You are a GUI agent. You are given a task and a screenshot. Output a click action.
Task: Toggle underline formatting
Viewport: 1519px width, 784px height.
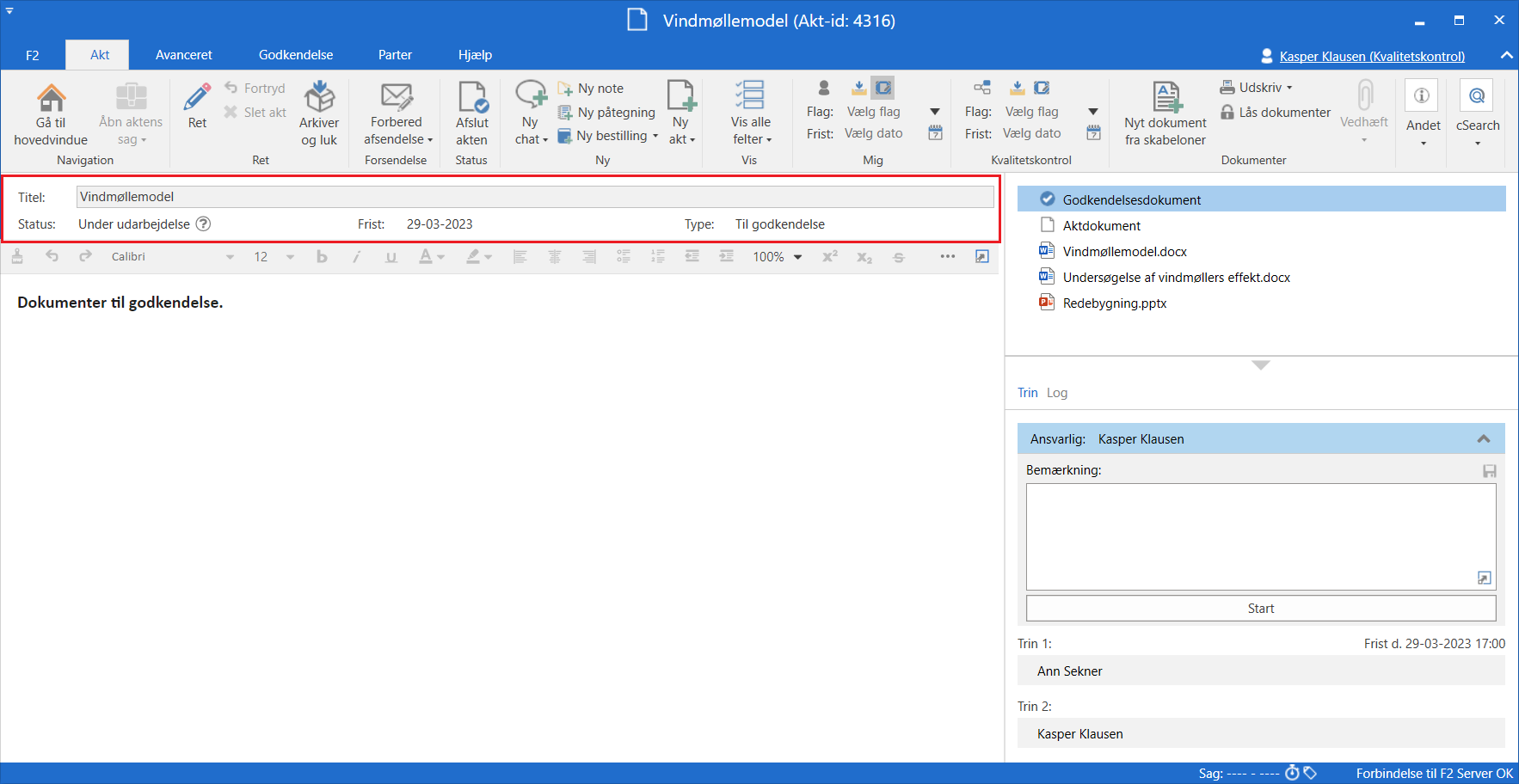click(391, 256)
